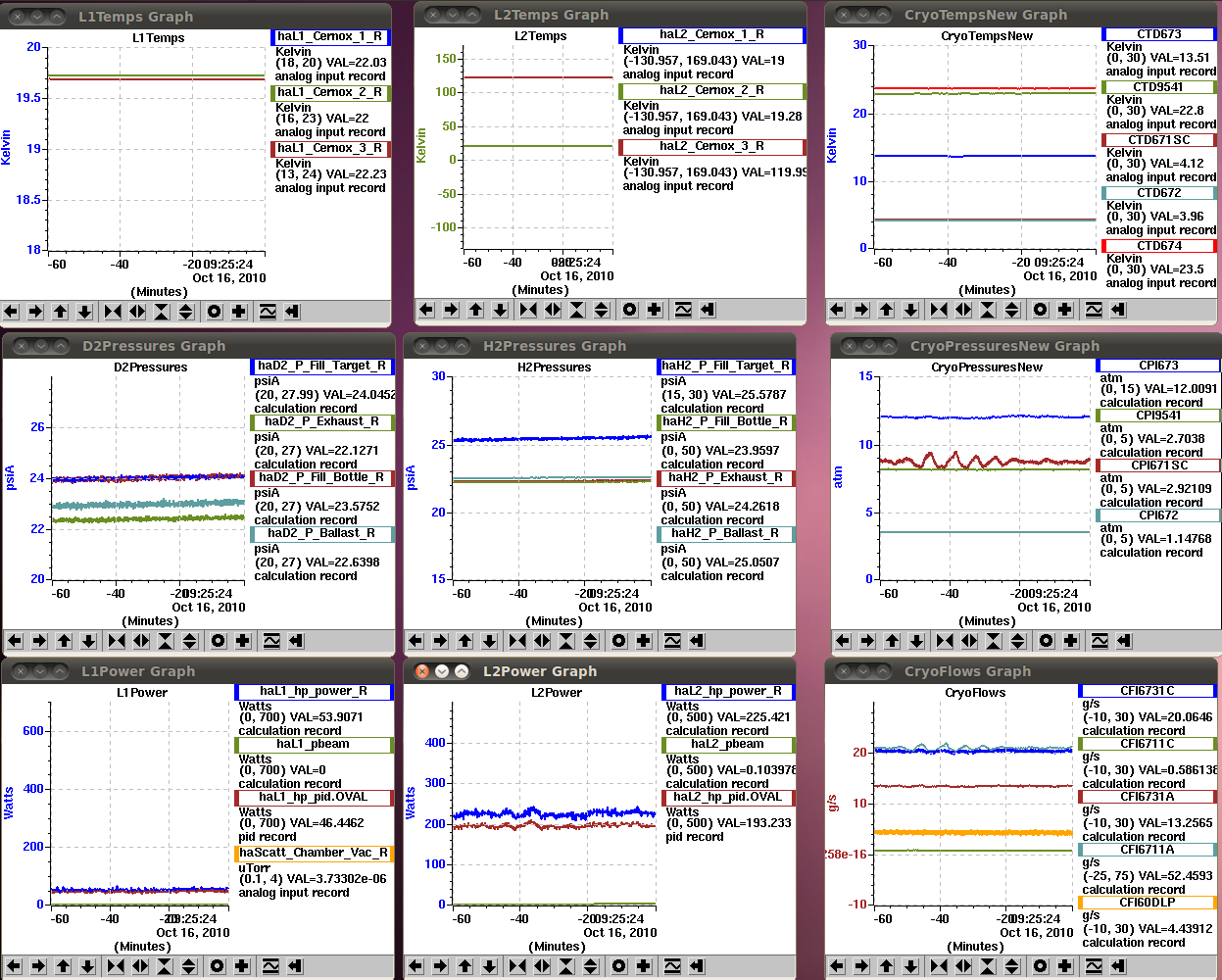Image resolution: width=1222 pixels, height=980 pixels.
Task: Select the CFI6731C curve legend
Action: point(1148,691)
